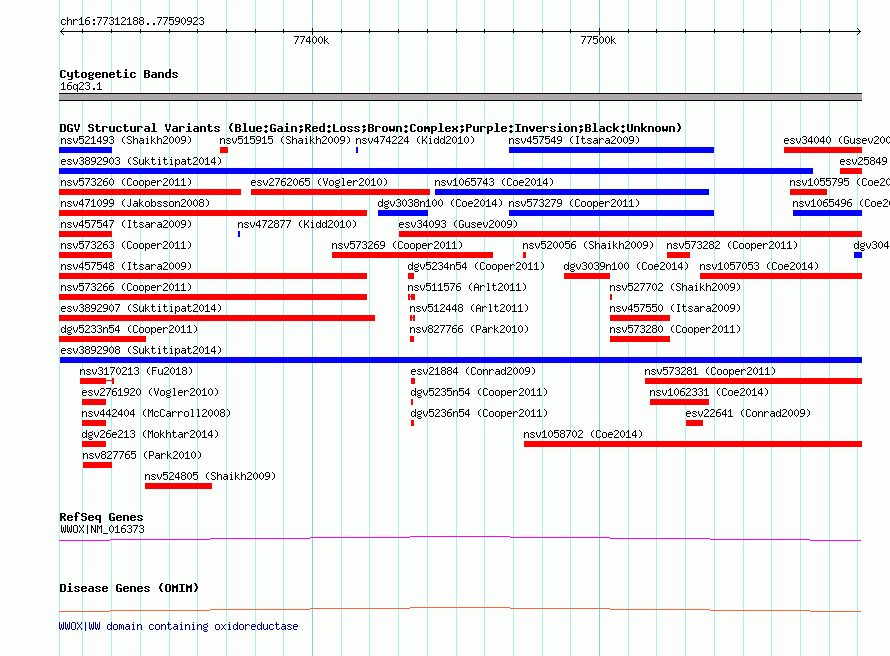Open the nsv474224 (Kidd2010) variant label
The height and width of the screenshot is (656, 890).
415,140
